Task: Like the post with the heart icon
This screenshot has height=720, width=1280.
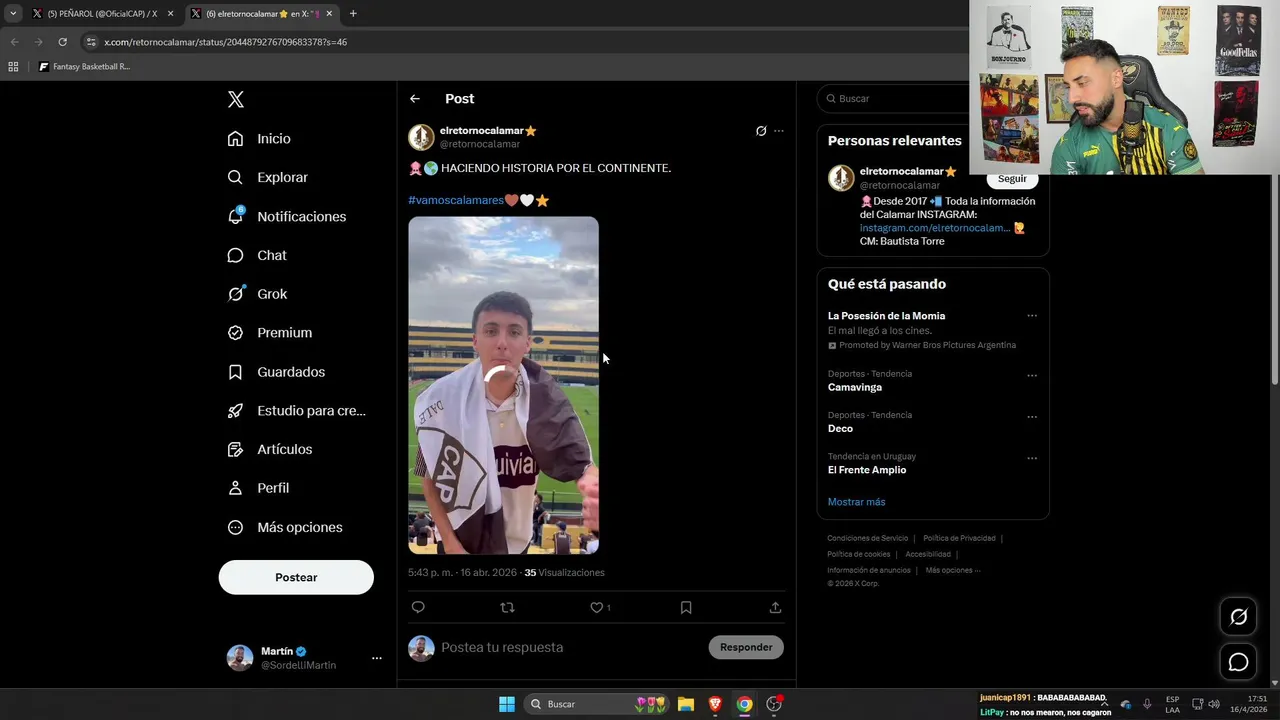Action: 597,607
